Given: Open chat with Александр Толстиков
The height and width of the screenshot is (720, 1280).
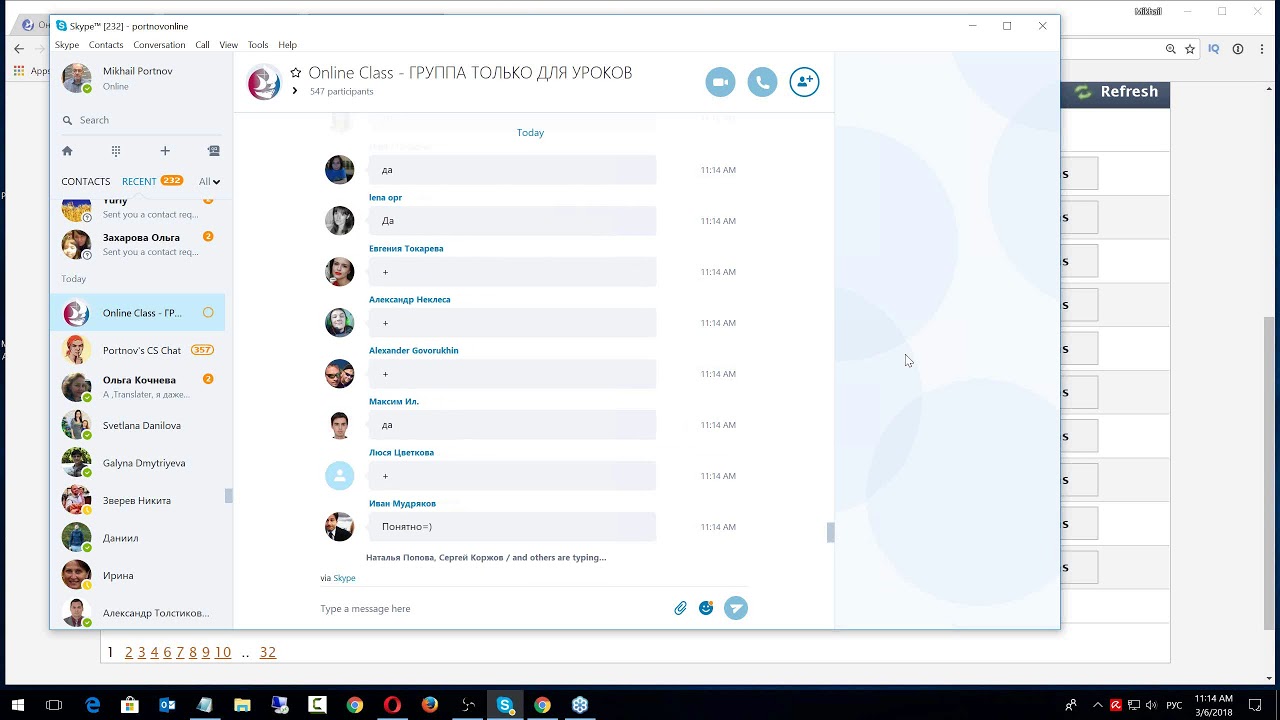Looking at the screenshot, I should click(x=138, y=612).
